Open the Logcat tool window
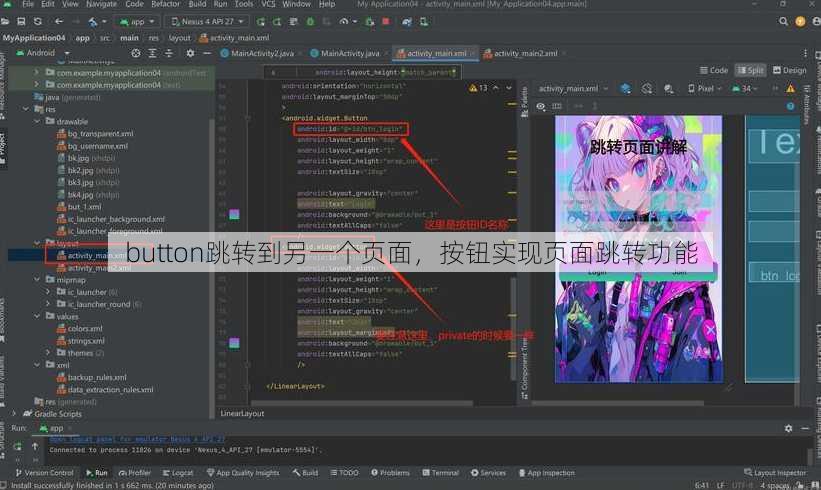This screenshot has width=821, height=490. 177,473
